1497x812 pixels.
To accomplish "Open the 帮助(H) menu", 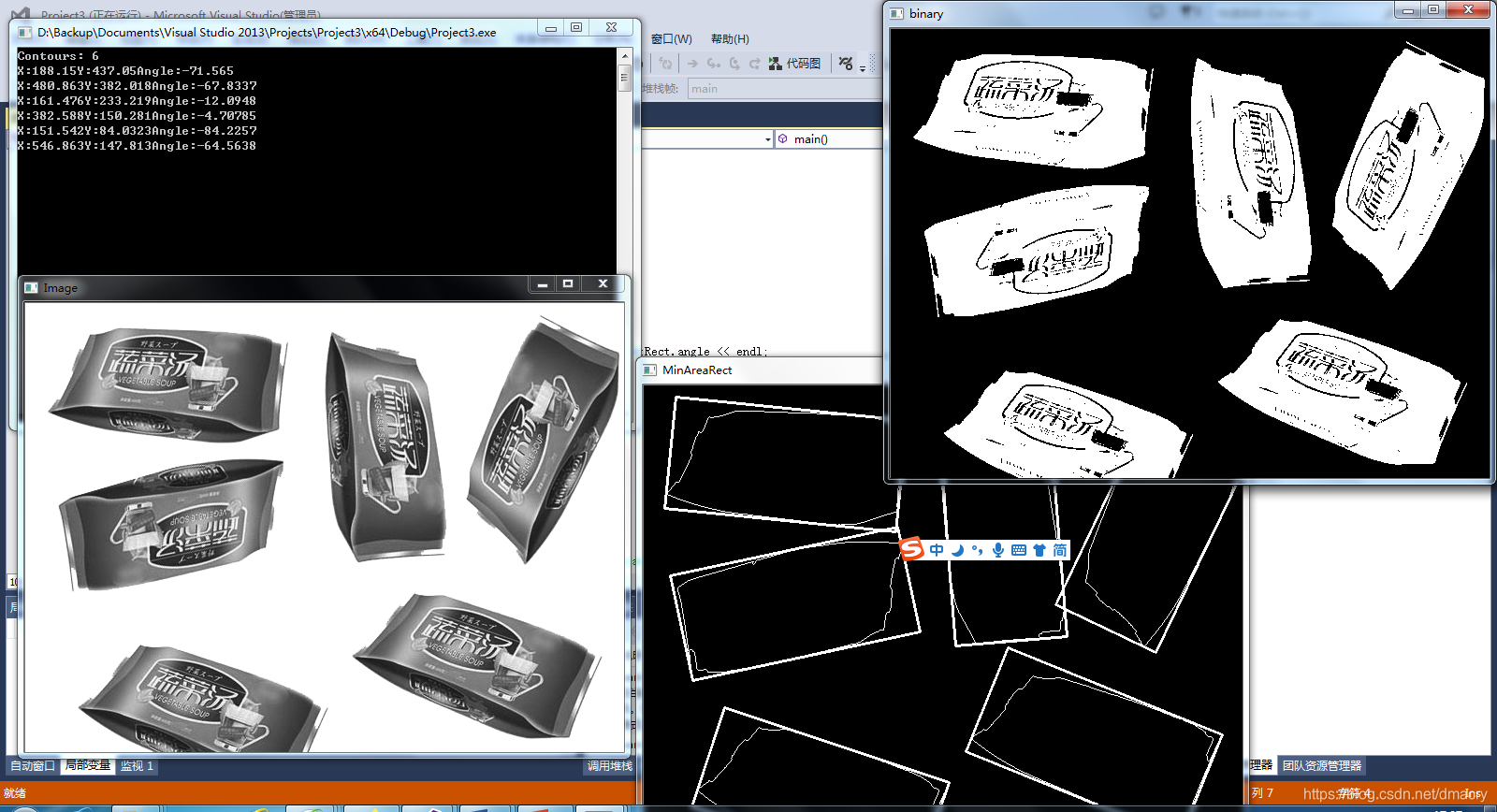I will (x=730, y=38).
